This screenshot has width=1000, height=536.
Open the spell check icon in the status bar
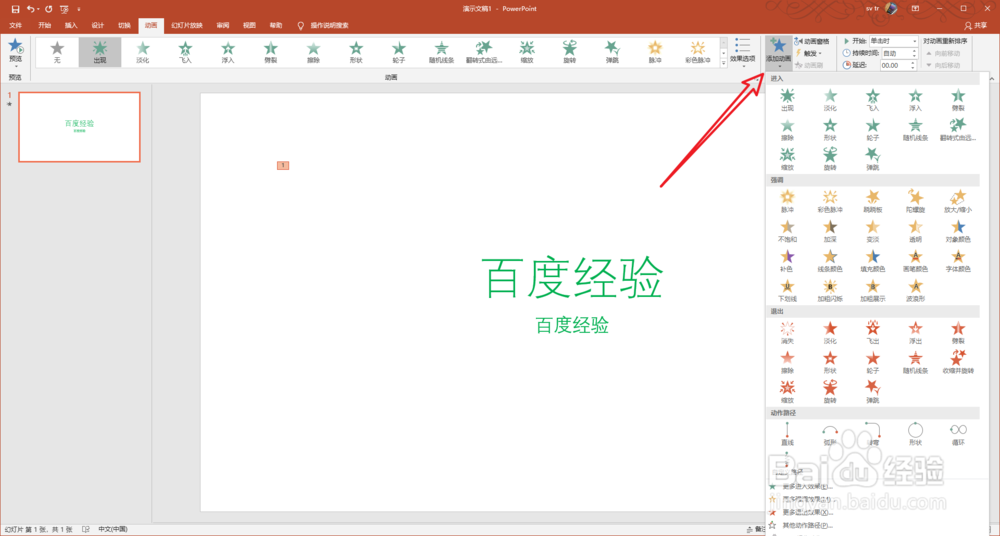85,530
